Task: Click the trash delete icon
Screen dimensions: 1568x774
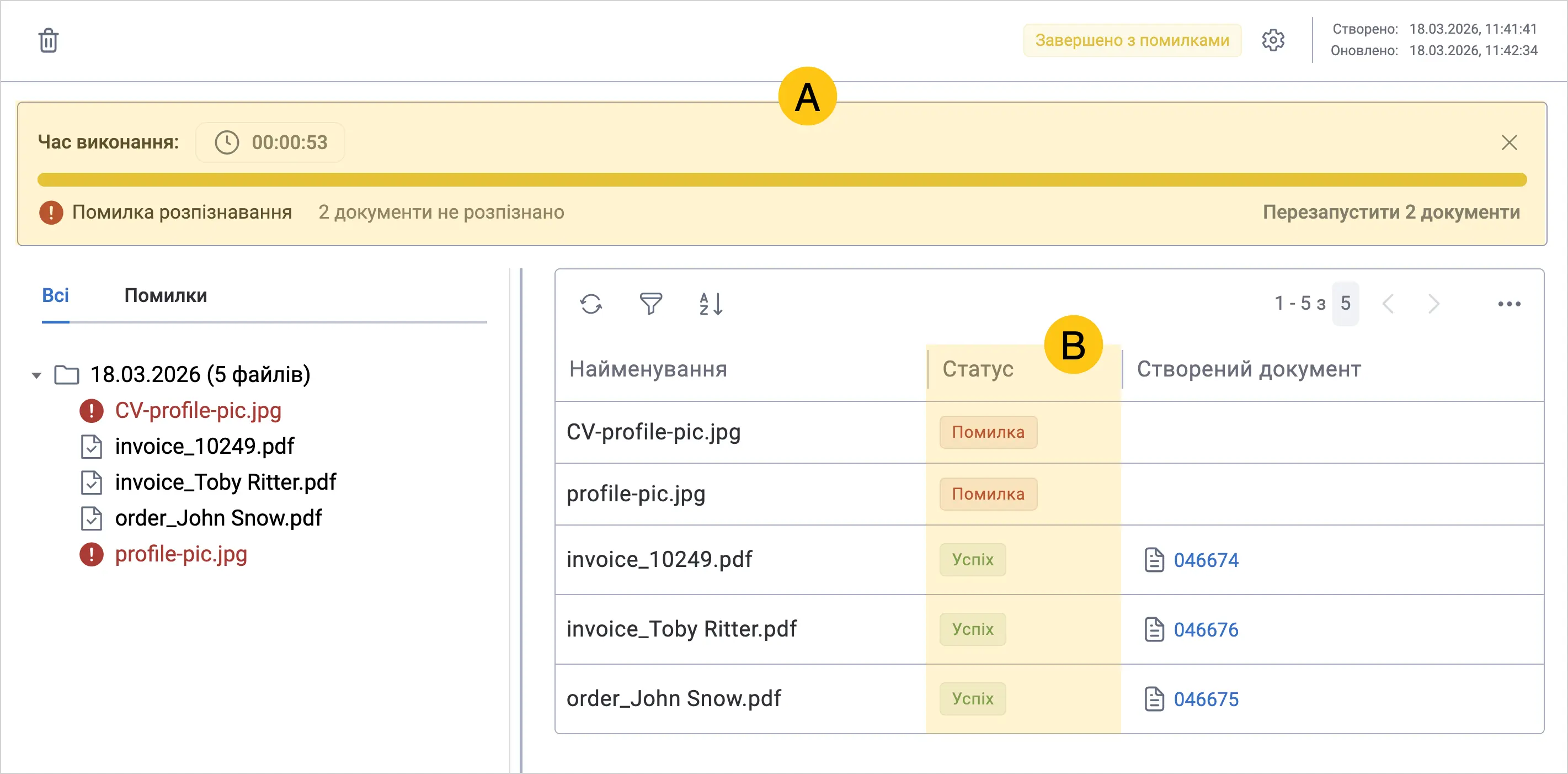Action: tap(49, 41)
